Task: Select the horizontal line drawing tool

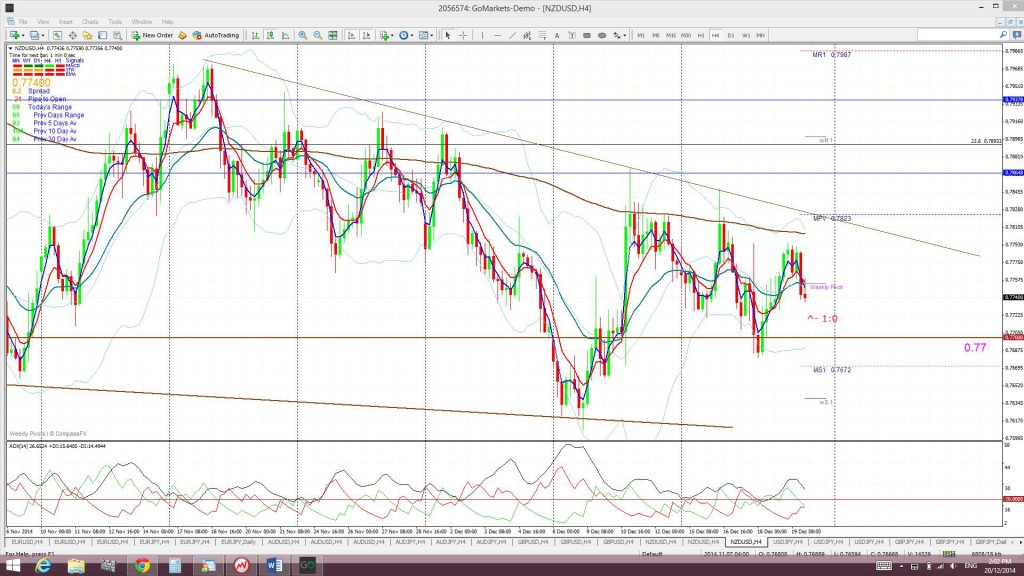Action: point(497,35)
